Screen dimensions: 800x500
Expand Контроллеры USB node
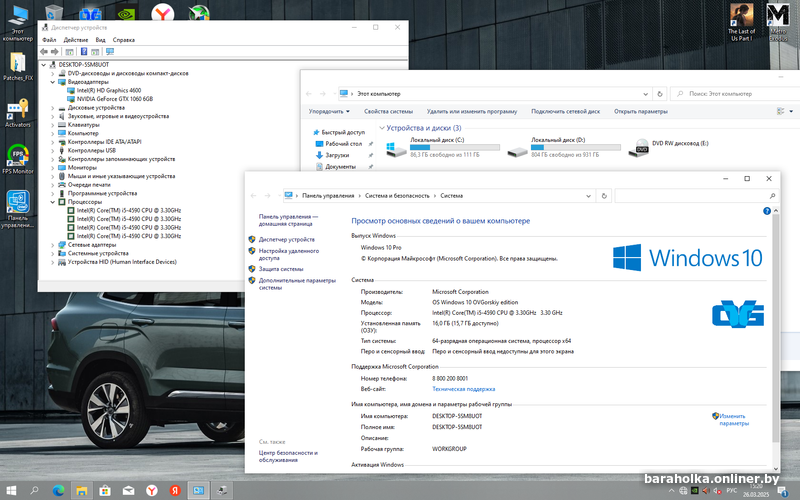tap(53, 151)
